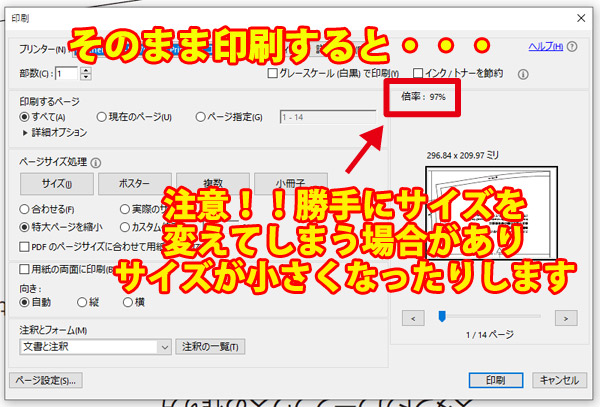This screenshot has width=600, height=407.
Task: Go to previous preview page arrow
Action: 413,318
